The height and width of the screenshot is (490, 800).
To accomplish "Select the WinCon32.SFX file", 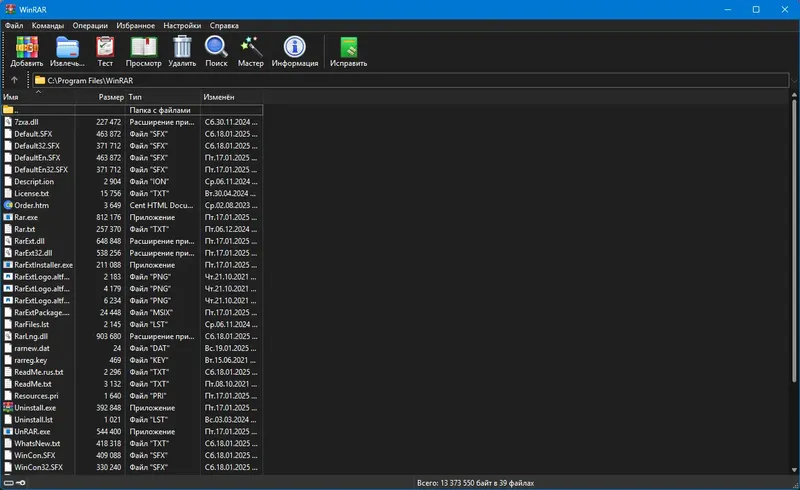I will (39, 467).
